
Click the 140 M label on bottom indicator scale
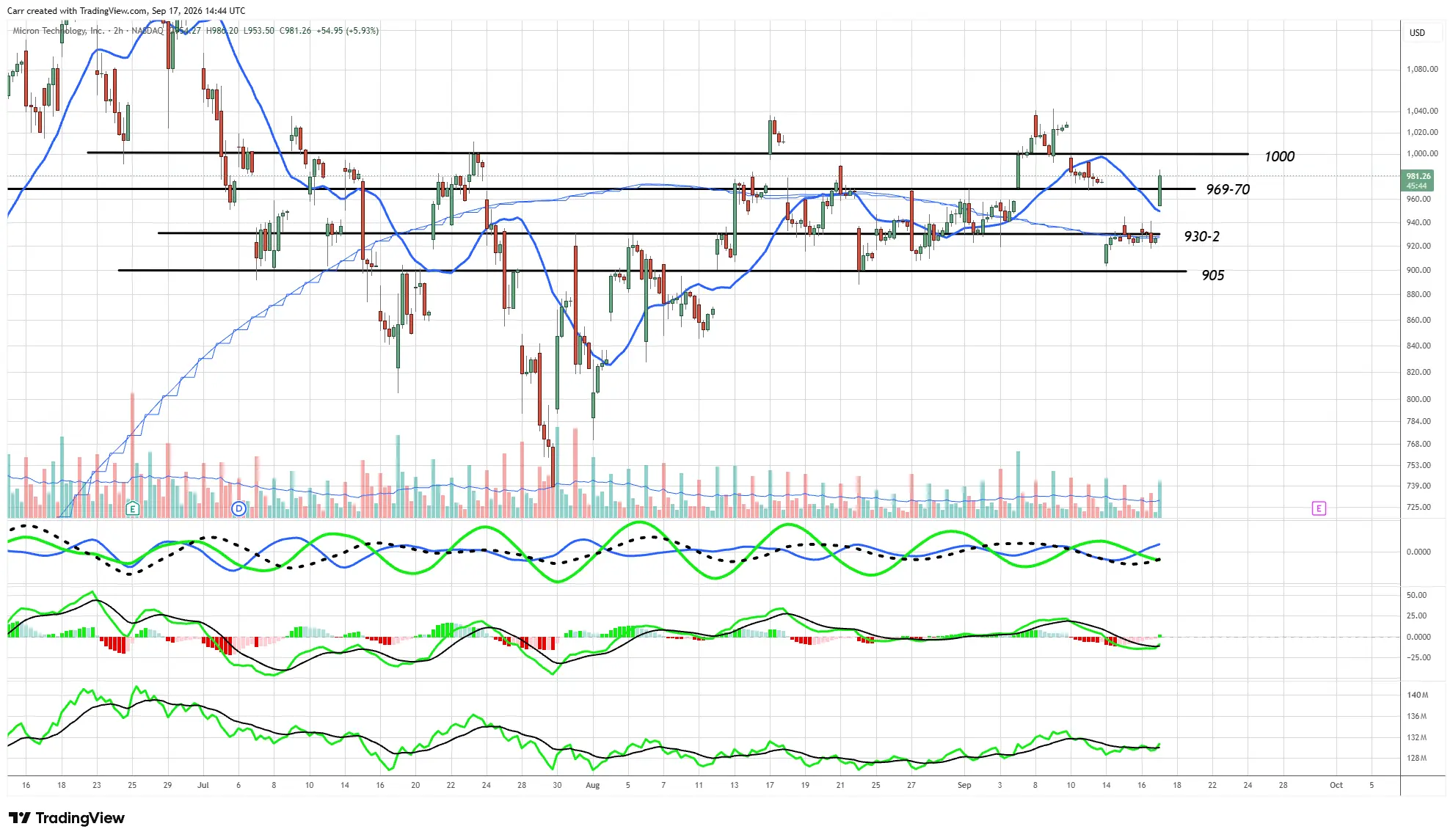pos(1418,695)
